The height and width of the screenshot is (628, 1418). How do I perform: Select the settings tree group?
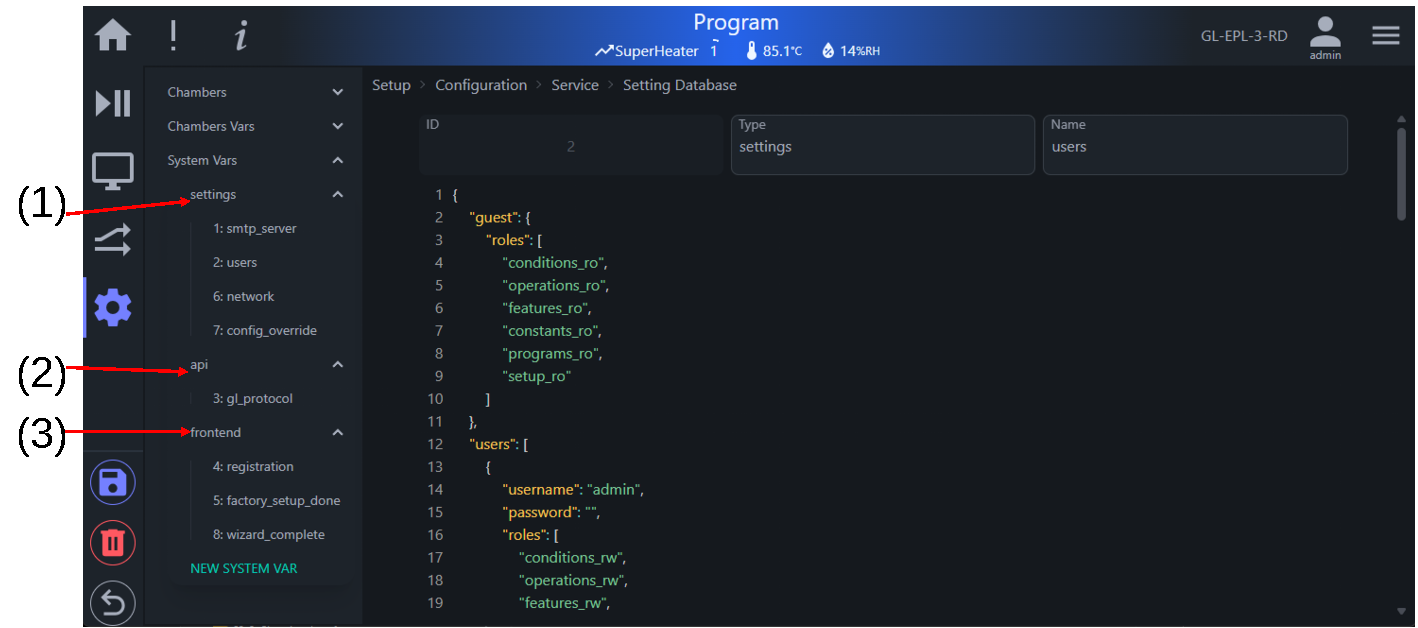coord(213,194)
